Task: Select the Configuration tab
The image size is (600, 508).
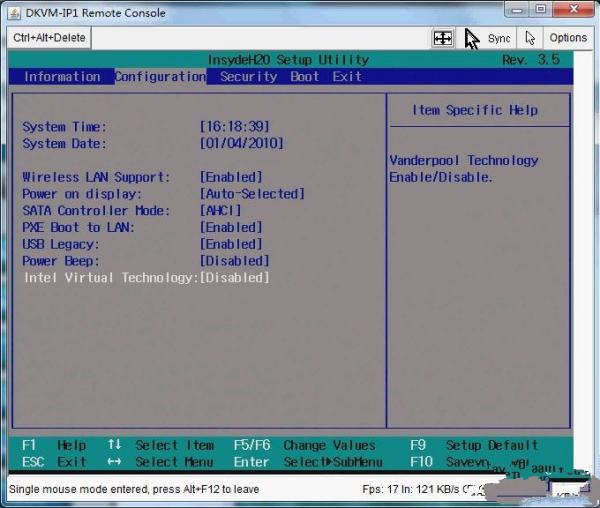Action: point(160,77)
